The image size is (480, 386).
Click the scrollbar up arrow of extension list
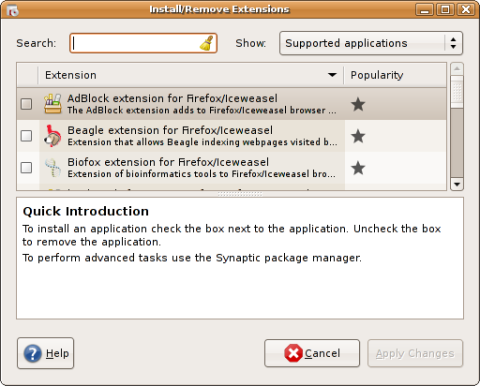457,69
